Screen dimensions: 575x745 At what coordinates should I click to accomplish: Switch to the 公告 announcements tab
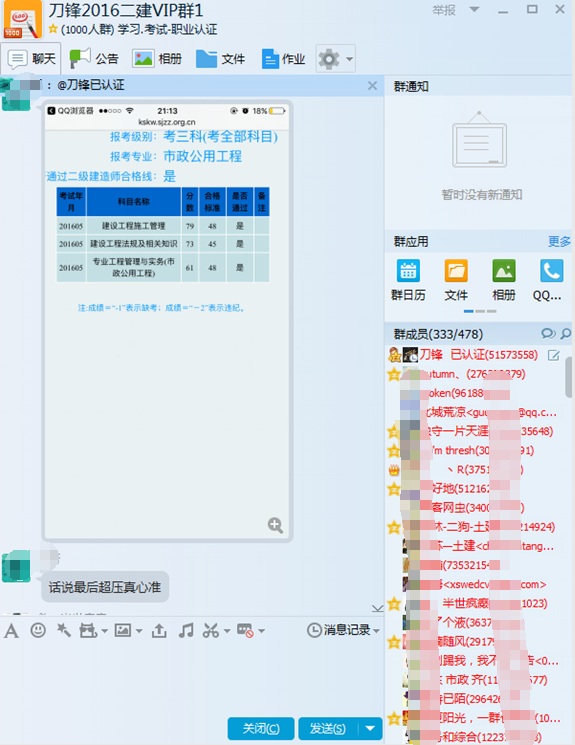tap(94, 58)
